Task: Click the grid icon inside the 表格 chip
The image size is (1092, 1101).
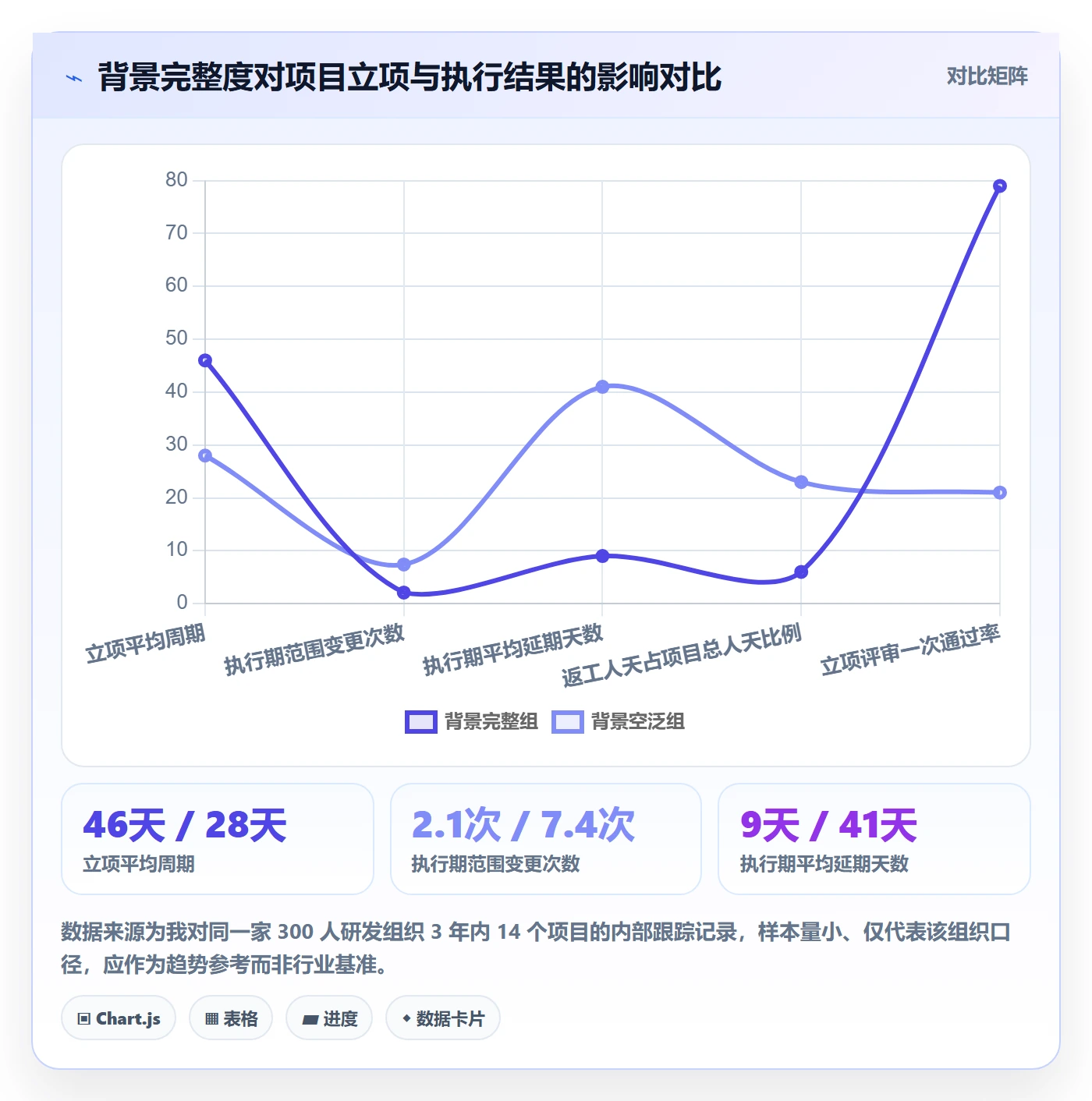Action: pos(211,1019)
